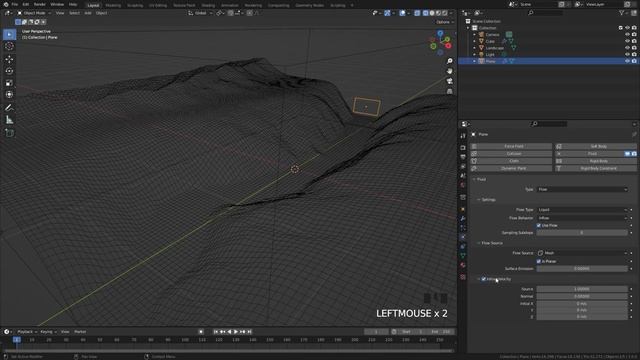Select the Transform tool
The image size is (640, 360).
(9, 94)
